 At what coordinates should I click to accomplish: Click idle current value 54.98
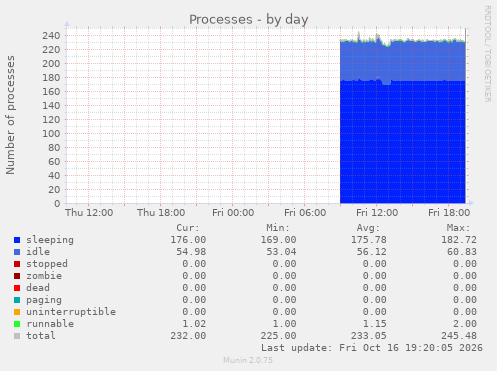[x=191, y=252]
